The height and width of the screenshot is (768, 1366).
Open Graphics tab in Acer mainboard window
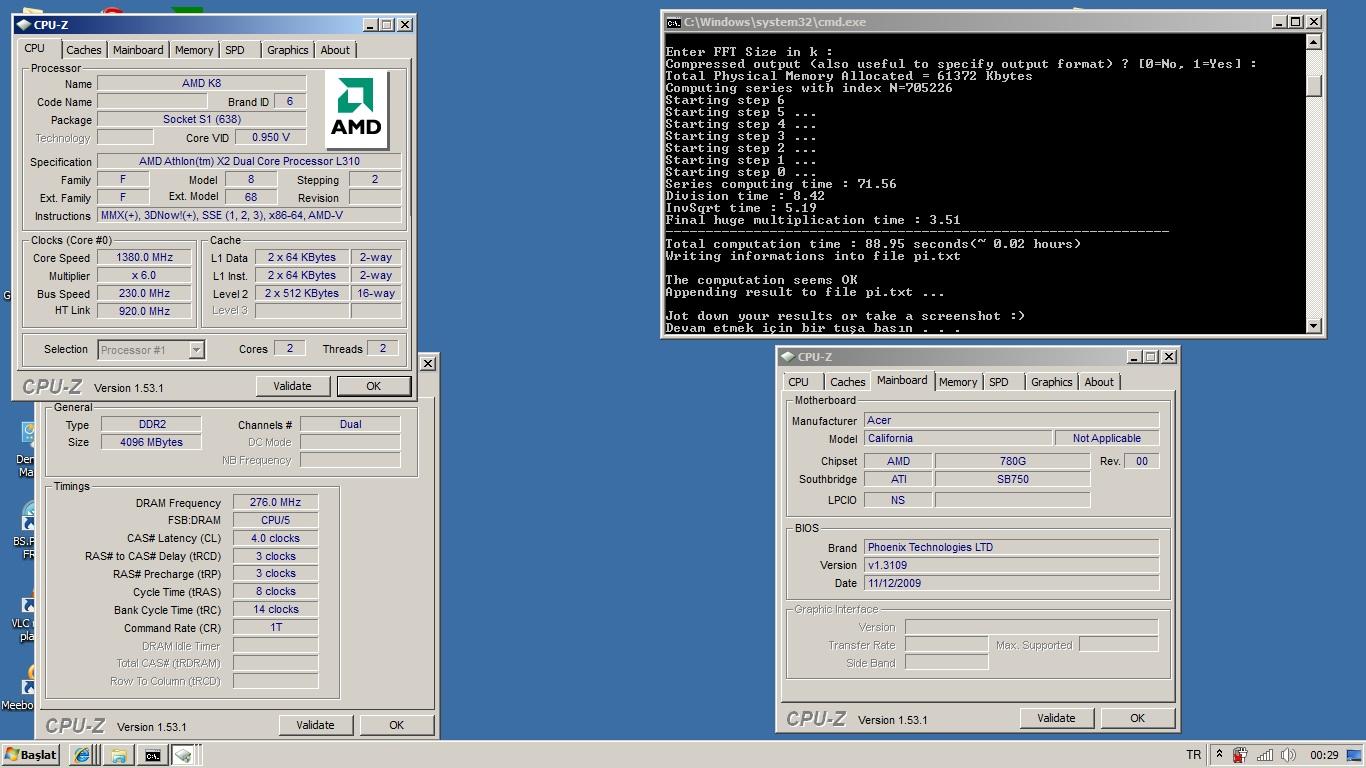pos(1052,382)
